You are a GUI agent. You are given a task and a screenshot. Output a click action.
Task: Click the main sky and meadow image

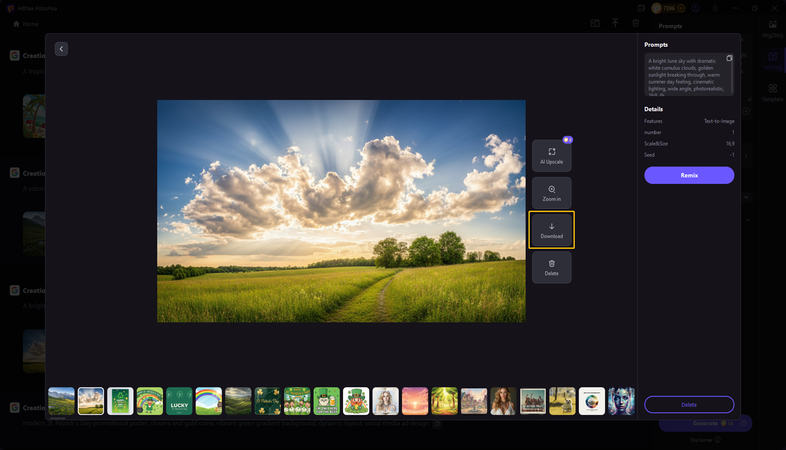341,211
